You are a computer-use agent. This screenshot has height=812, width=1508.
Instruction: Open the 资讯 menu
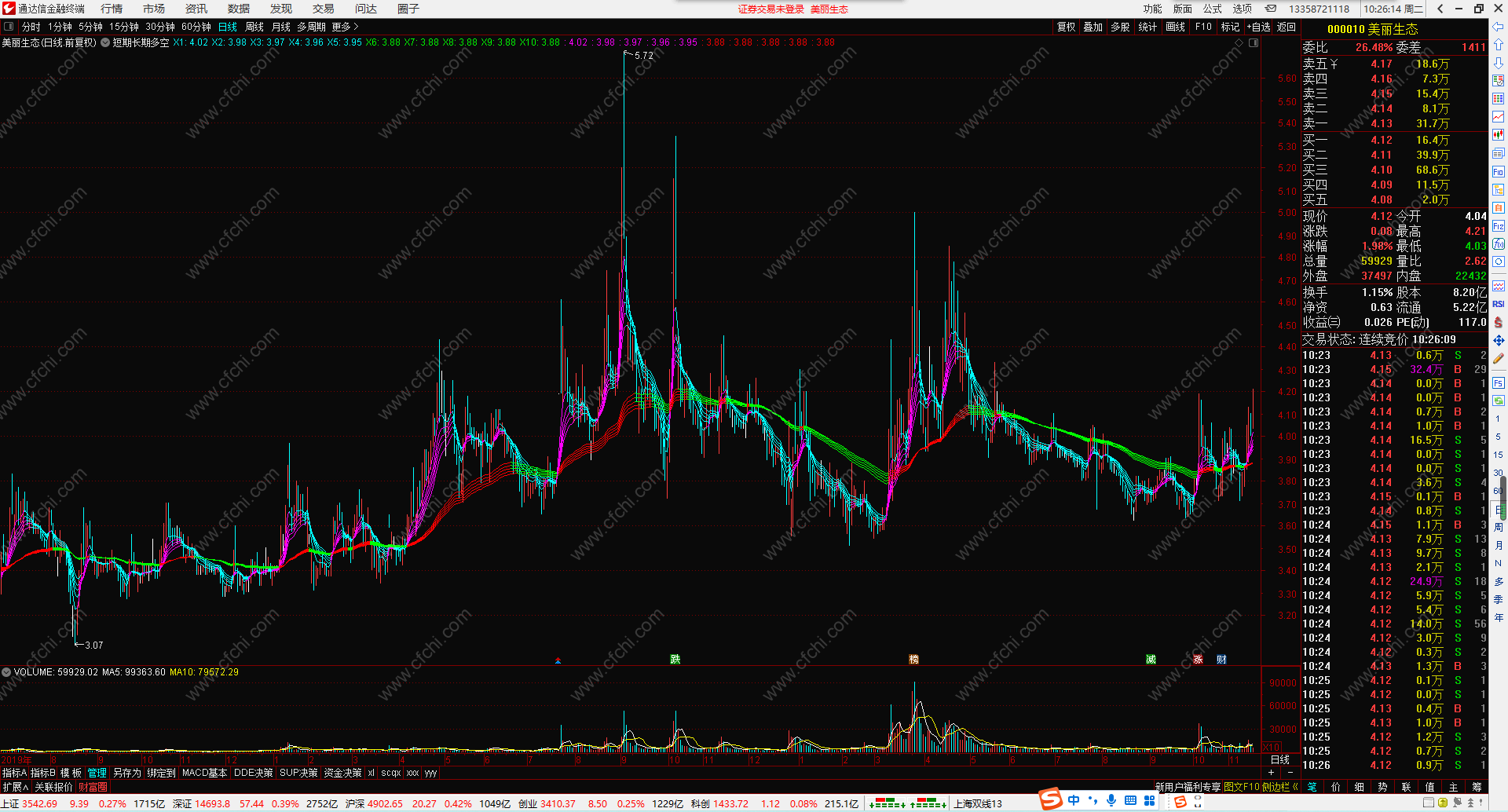[196, 9]
